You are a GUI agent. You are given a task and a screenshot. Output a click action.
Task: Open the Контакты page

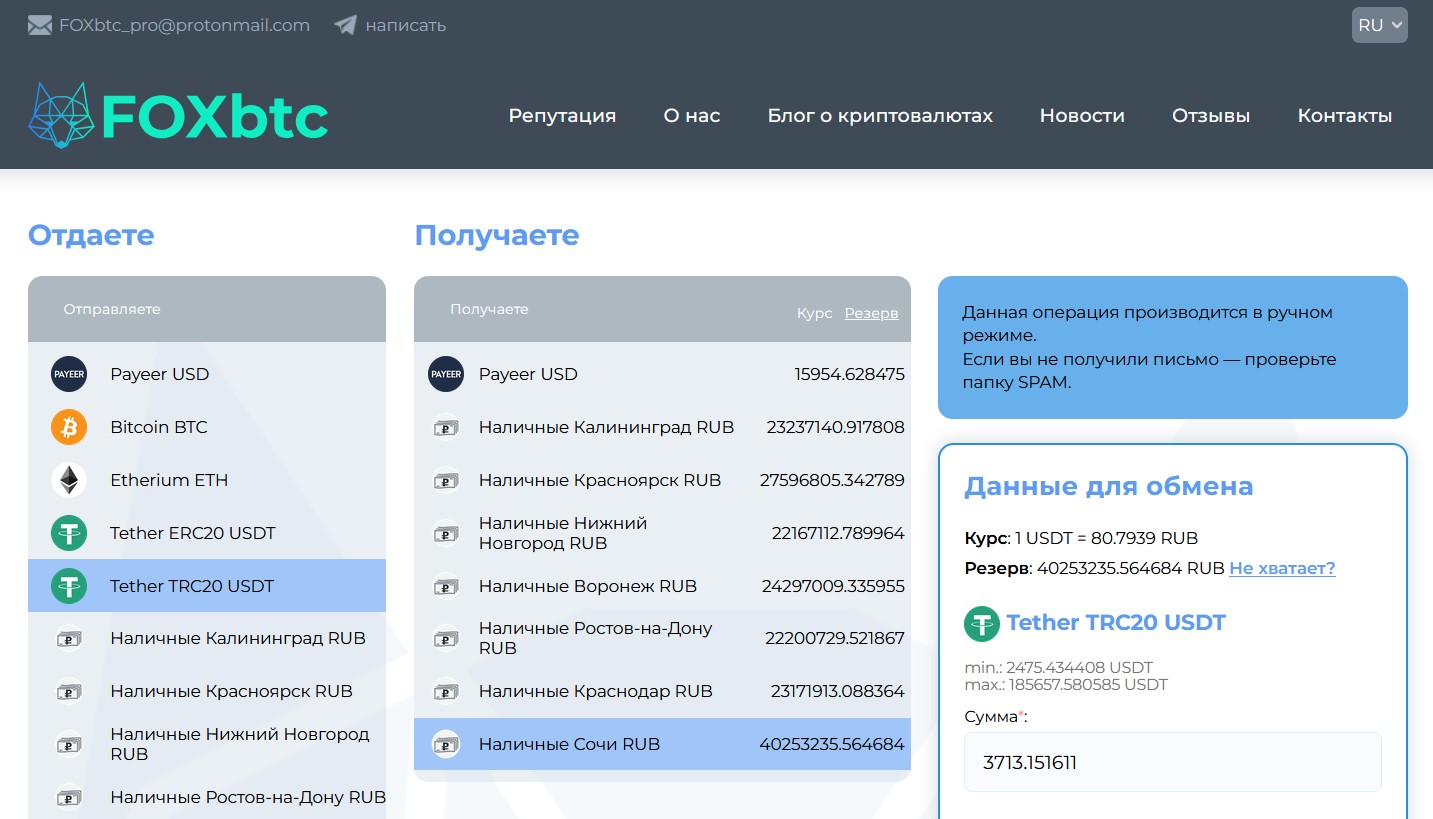point(1345,116)
